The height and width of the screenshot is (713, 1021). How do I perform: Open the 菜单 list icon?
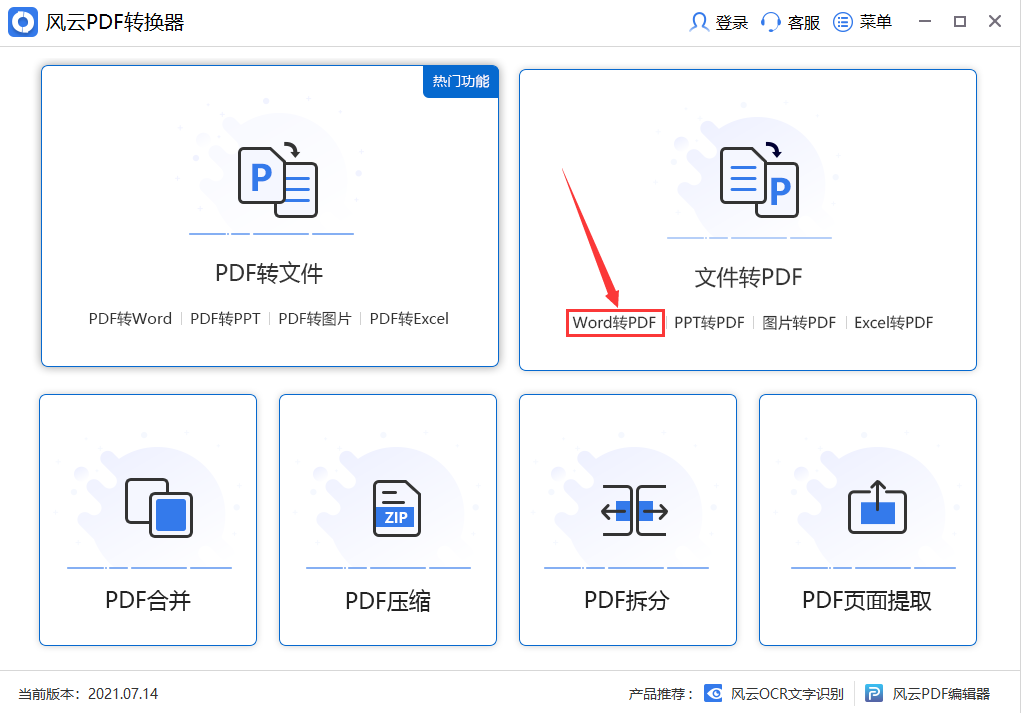(843, 22)
